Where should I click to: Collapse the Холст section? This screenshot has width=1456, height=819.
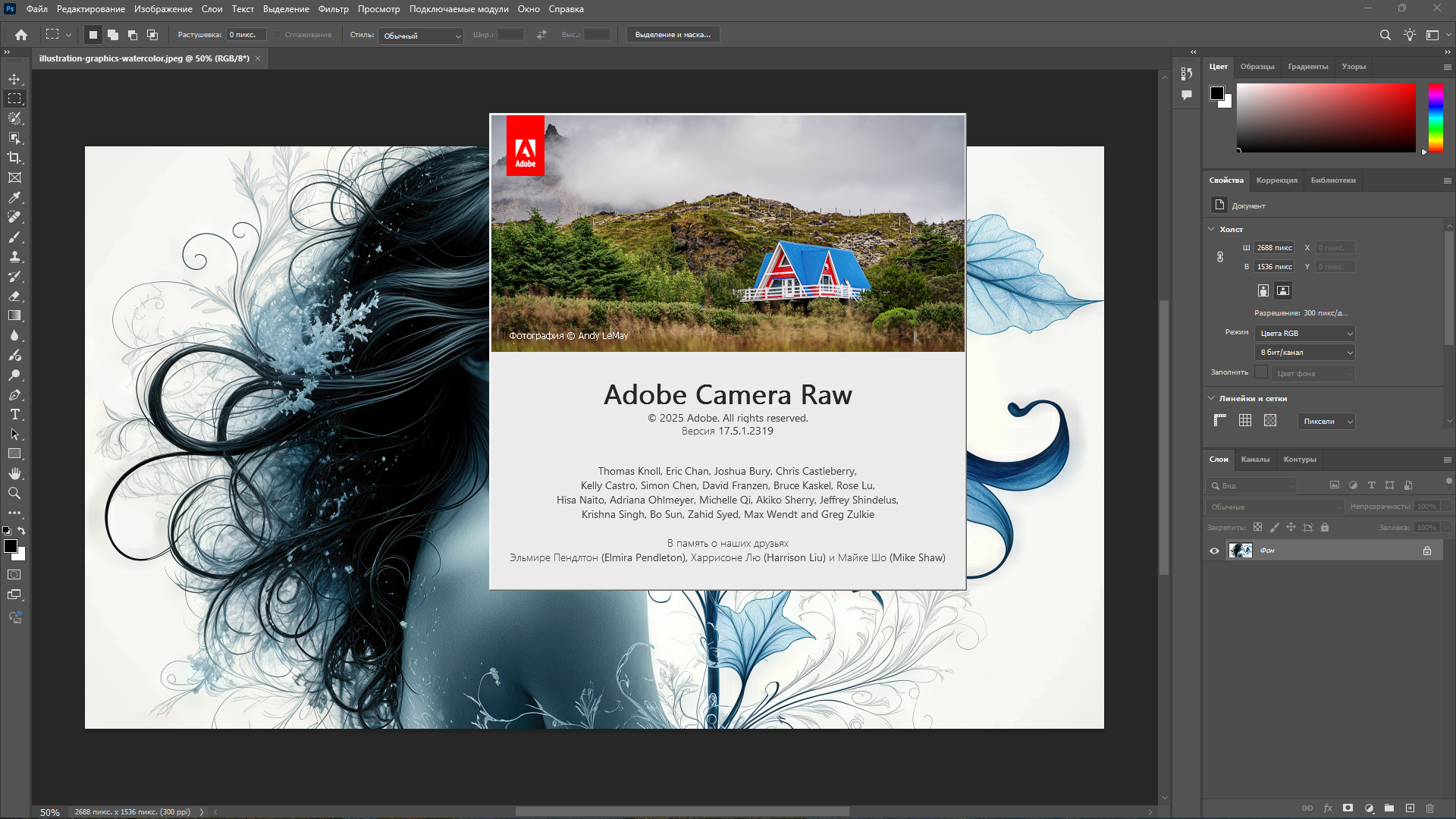click(1211, 229)
